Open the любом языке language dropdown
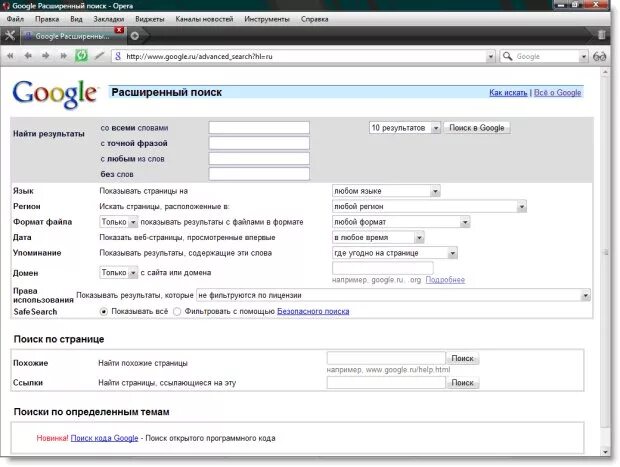This screenshot has height=467, width=620. [x=386, y=191]
